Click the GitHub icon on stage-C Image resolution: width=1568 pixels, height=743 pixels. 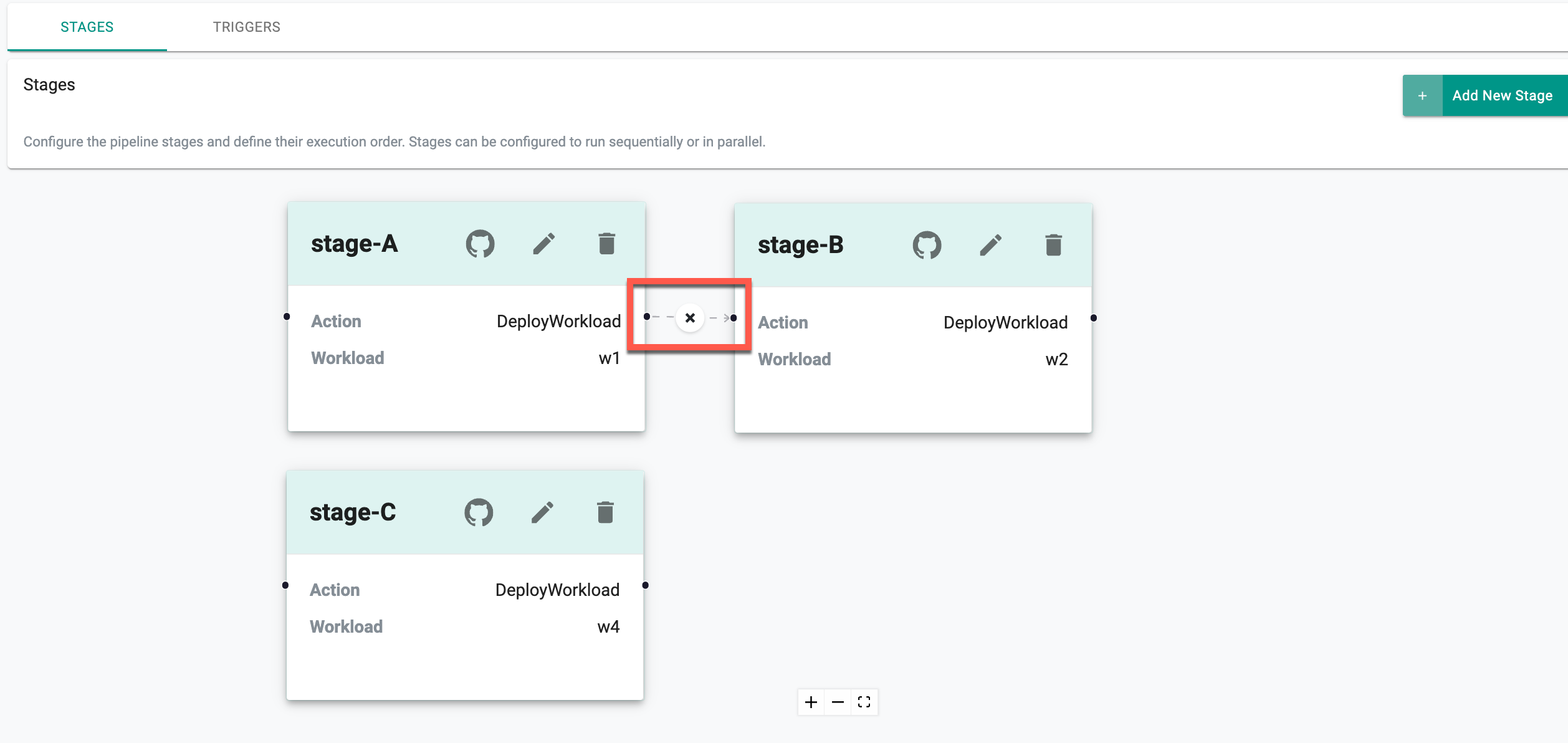[479, 512]
